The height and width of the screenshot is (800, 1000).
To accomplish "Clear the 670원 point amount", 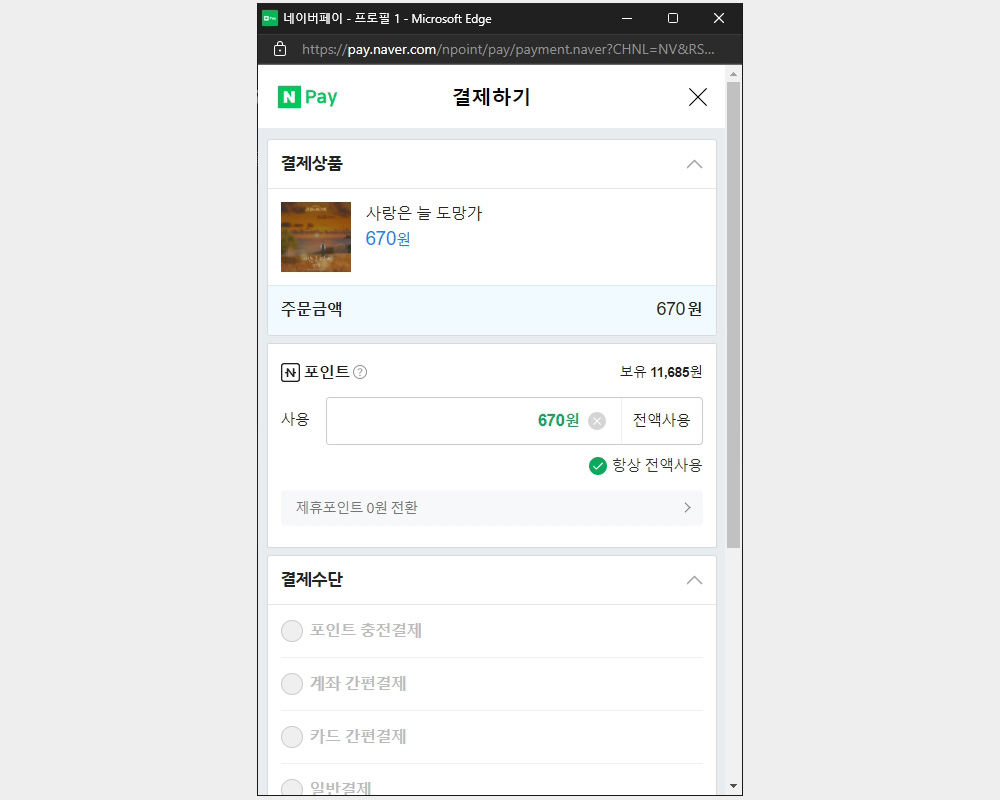I will point(597,421).
